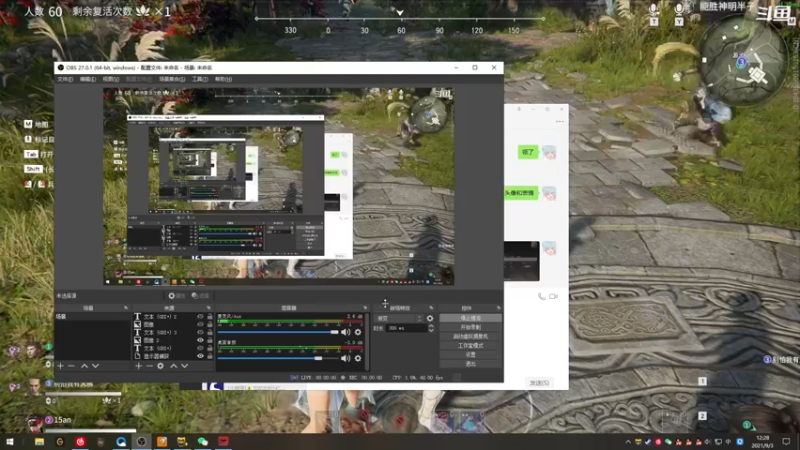
Task: Open the Windows notification center
Action: coord(786,441)
